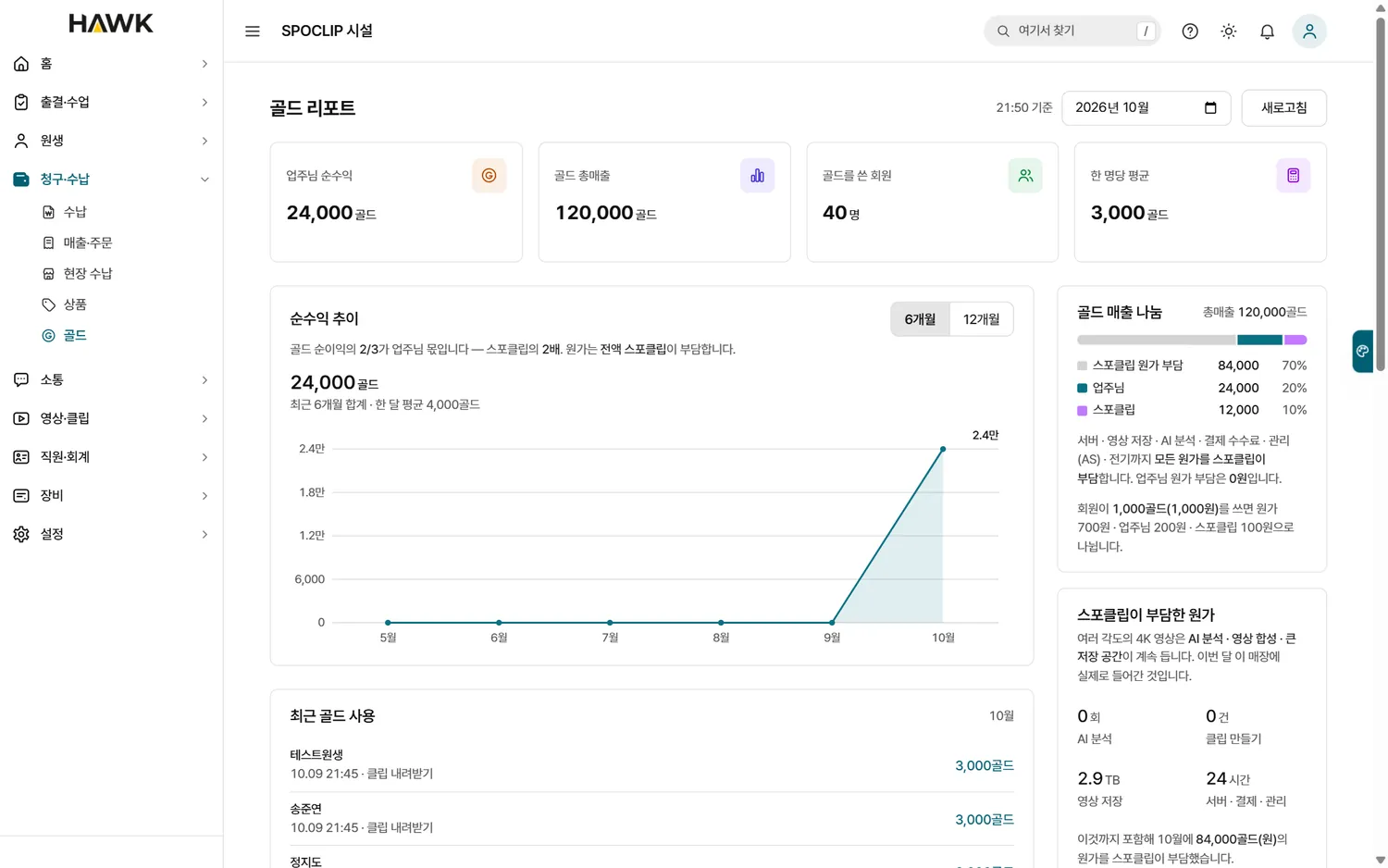Expand the 영상·클립 sidebar section
Viewport: 1388px width, 868px height.
pyautogui.click(x=111, y=418)
